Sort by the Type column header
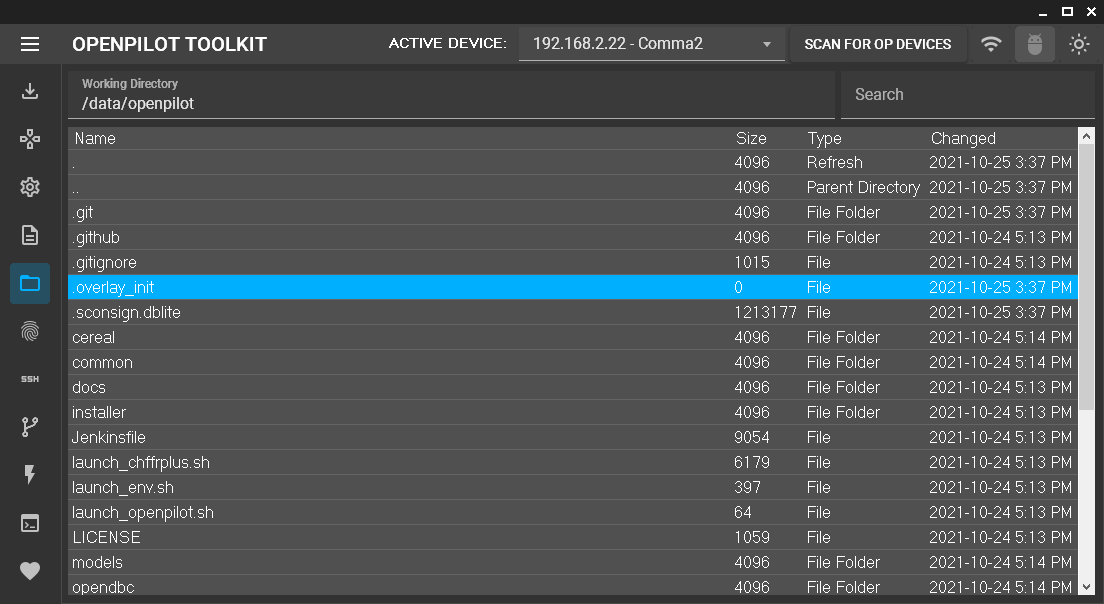 pyautogui.click(x=824, y=138)
